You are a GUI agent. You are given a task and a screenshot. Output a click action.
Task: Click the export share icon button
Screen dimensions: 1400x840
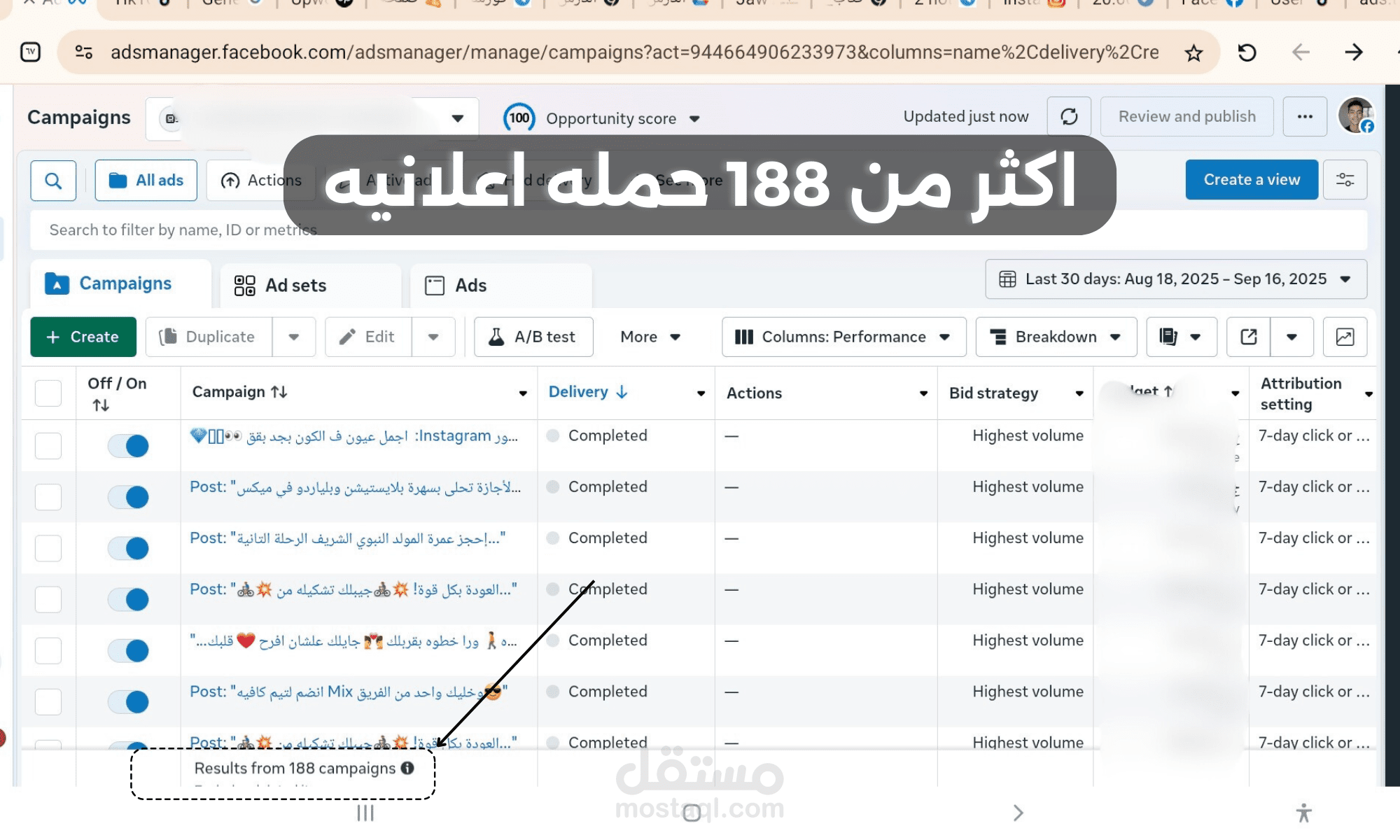[1249, 337]
